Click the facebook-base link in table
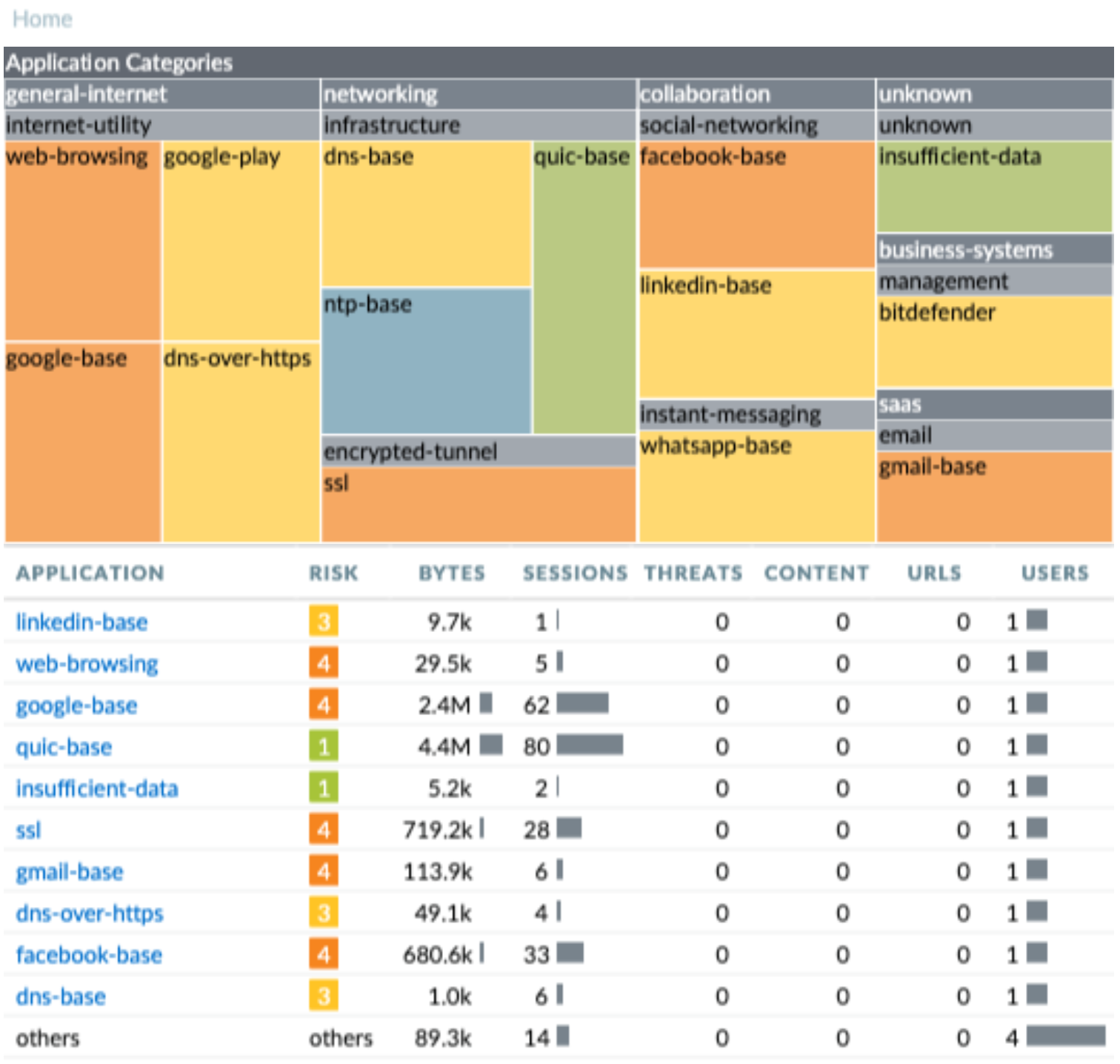Screen dimensions: 1120x1064 (89, 954)
